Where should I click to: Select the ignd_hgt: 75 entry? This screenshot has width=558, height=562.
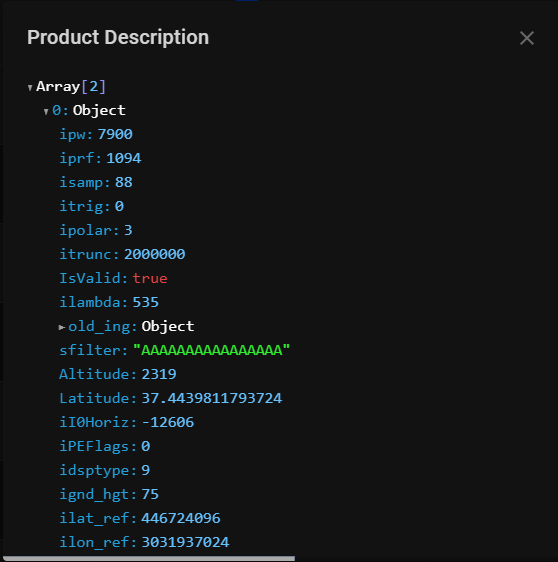pos(109,495)
